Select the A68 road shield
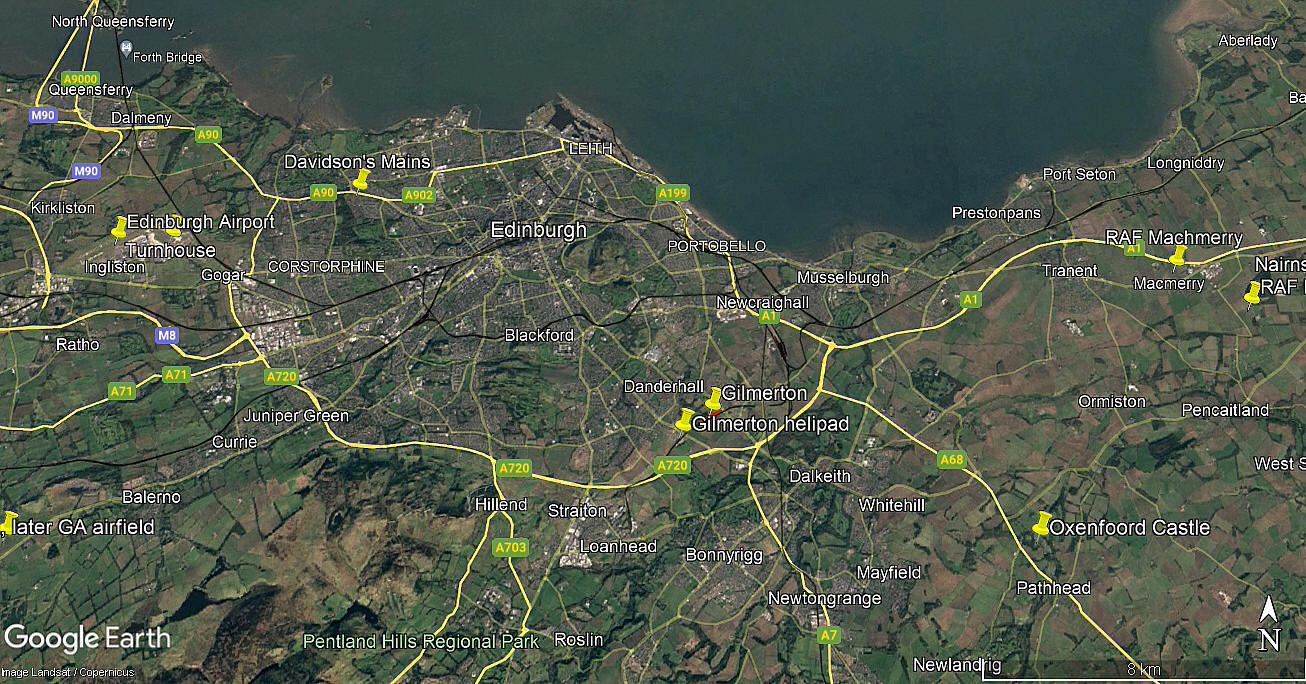The height and width of the screenshot is (684, 1306). [952, 460]
